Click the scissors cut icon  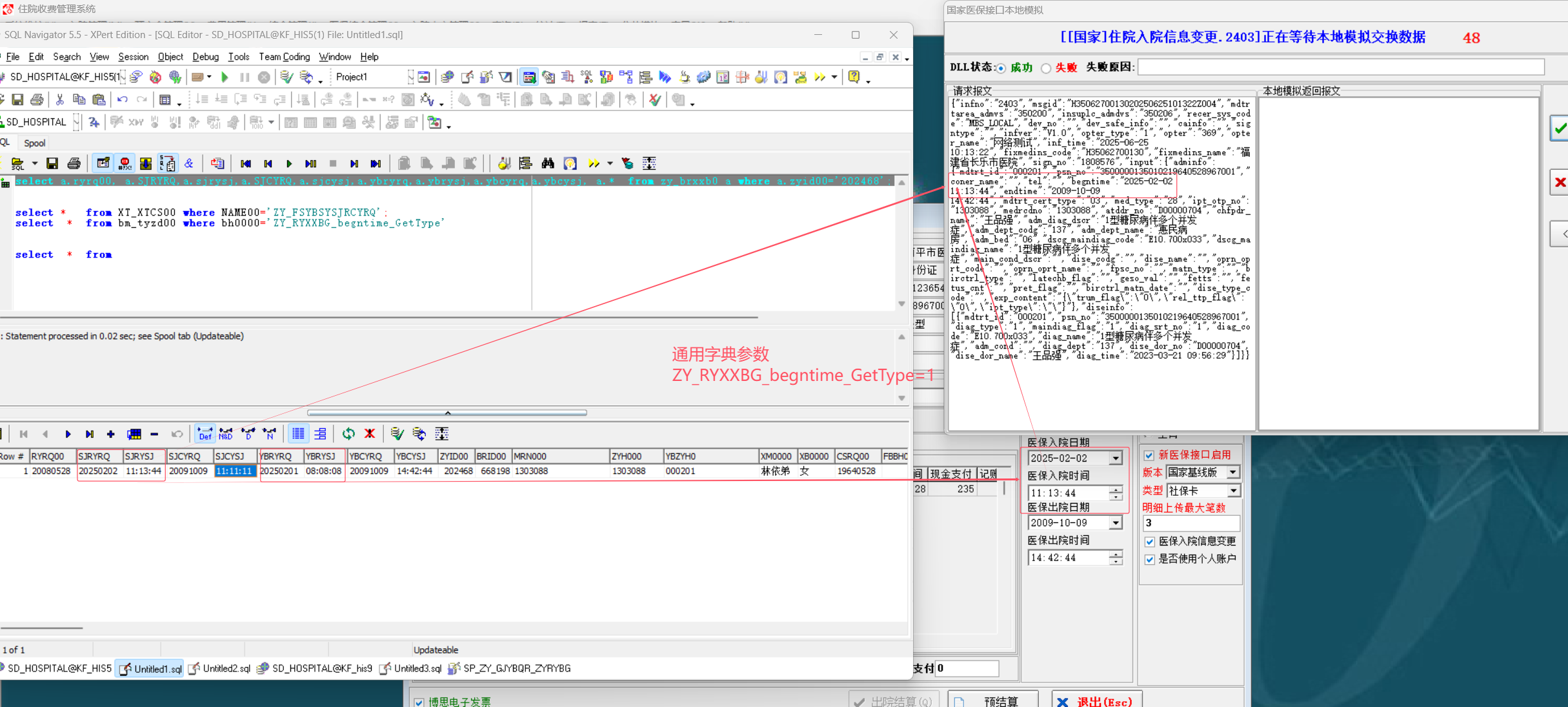coord(59,99)
